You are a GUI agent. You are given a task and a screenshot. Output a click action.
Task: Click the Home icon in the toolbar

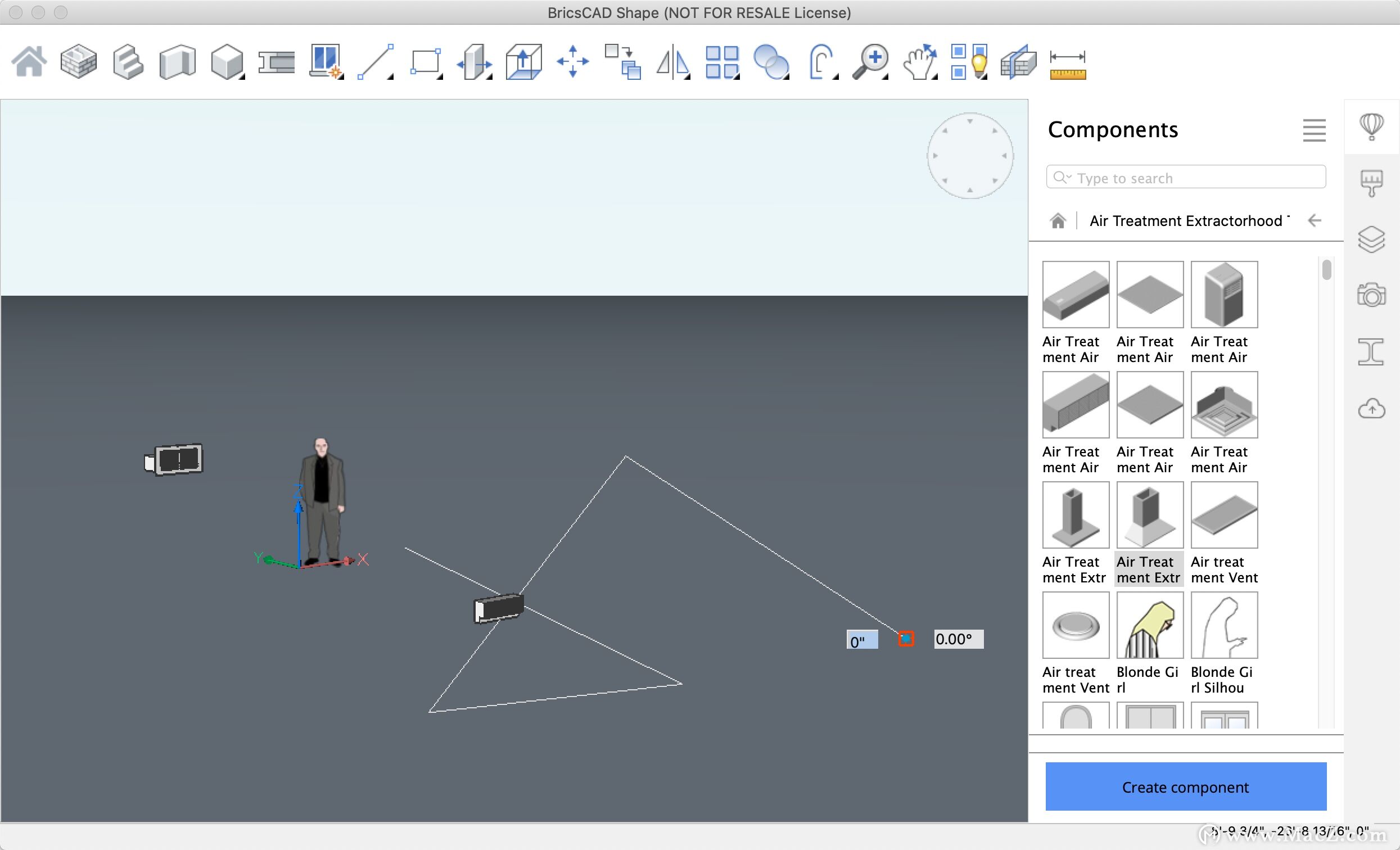point(29,61)
